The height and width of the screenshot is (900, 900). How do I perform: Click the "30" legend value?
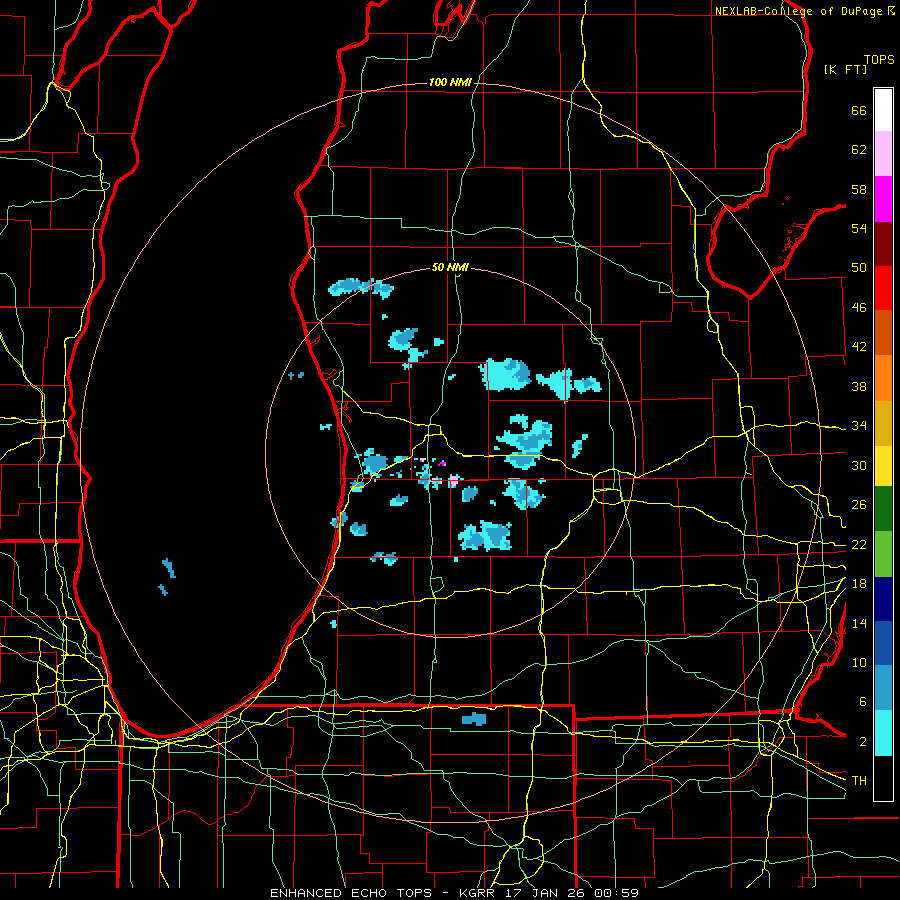[x=859, y=465]
